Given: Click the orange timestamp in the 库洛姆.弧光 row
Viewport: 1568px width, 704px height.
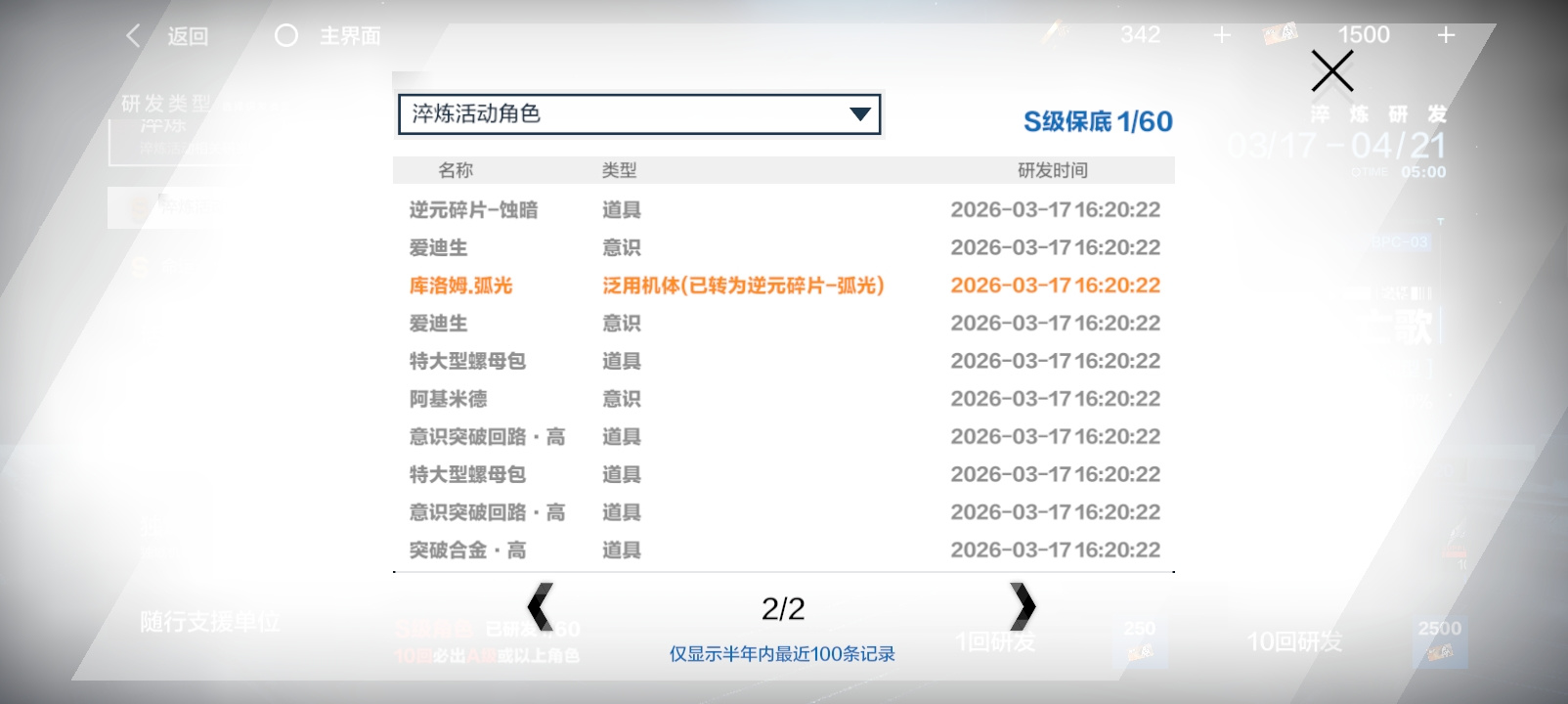Looking at the screenshot, I should click(1056, 286).
